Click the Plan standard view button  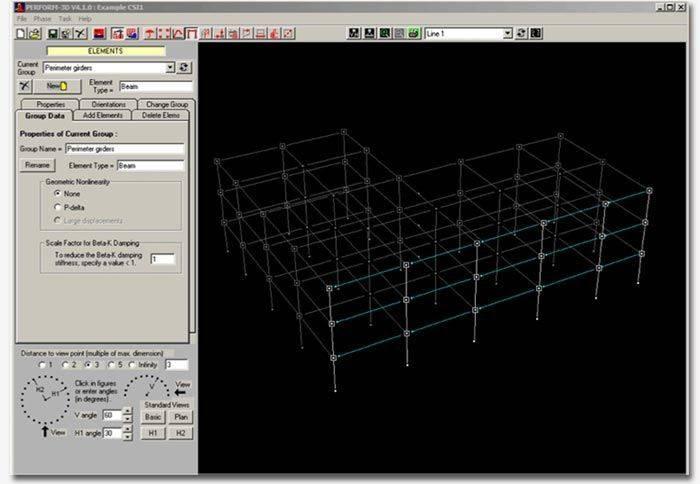tap(181, 417)
